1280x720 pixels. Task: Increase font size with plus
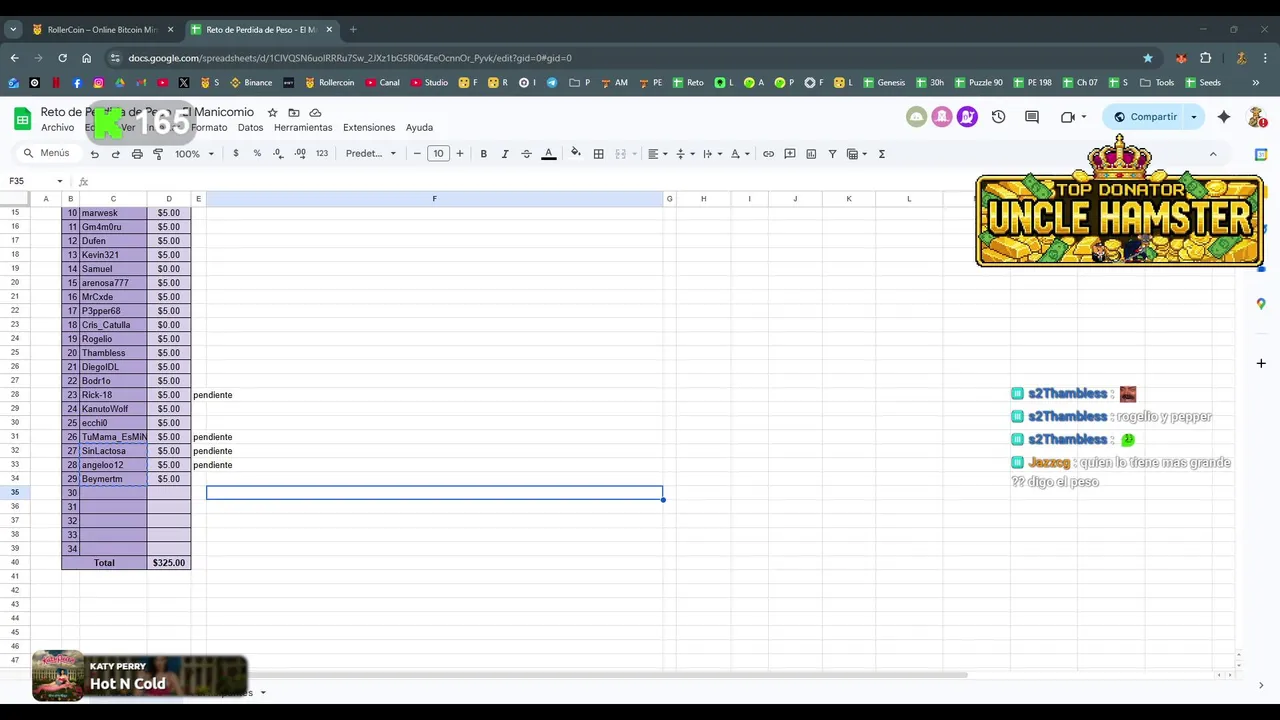(460, 154)
